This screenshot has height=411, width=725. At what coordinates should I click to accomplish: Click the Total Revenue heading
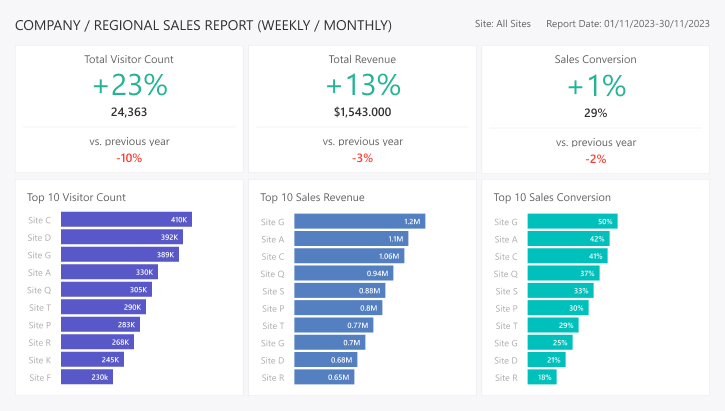362,59
